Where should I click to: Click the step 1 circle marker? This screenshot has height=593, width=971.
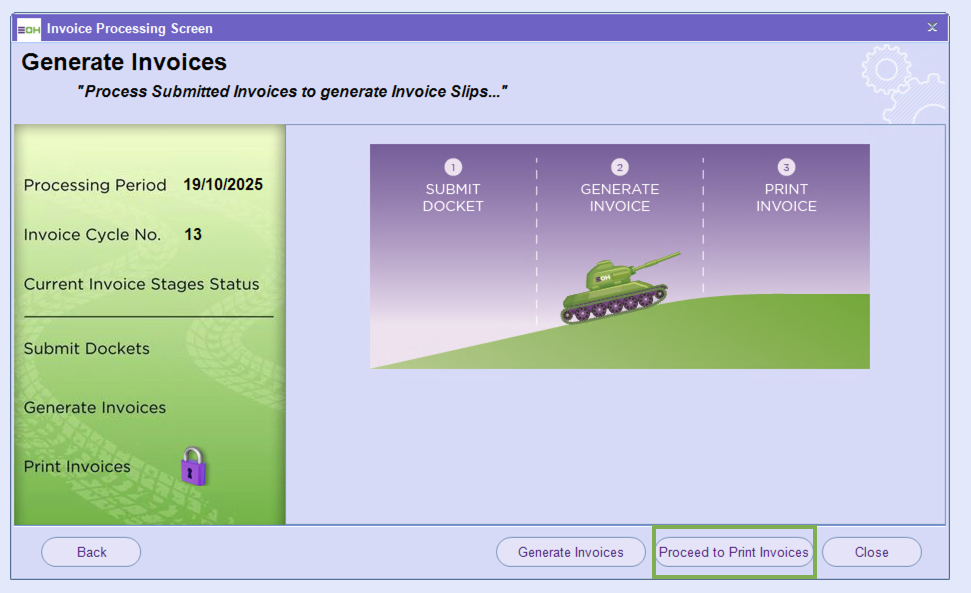453,167
